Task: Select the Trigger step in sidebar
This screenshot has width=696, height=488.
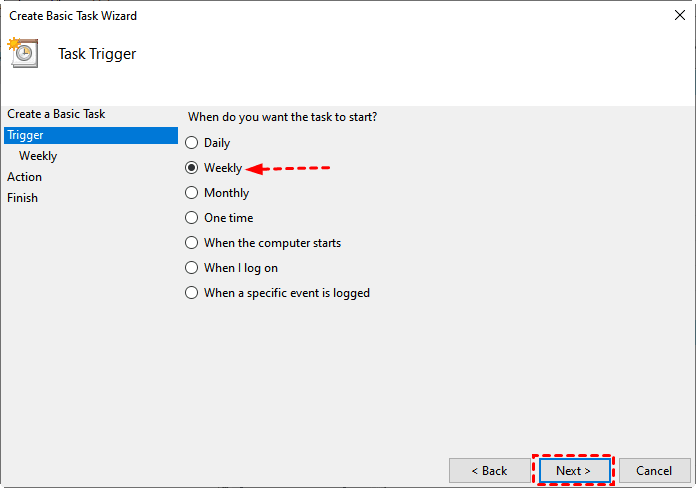Action: (25, 135)
